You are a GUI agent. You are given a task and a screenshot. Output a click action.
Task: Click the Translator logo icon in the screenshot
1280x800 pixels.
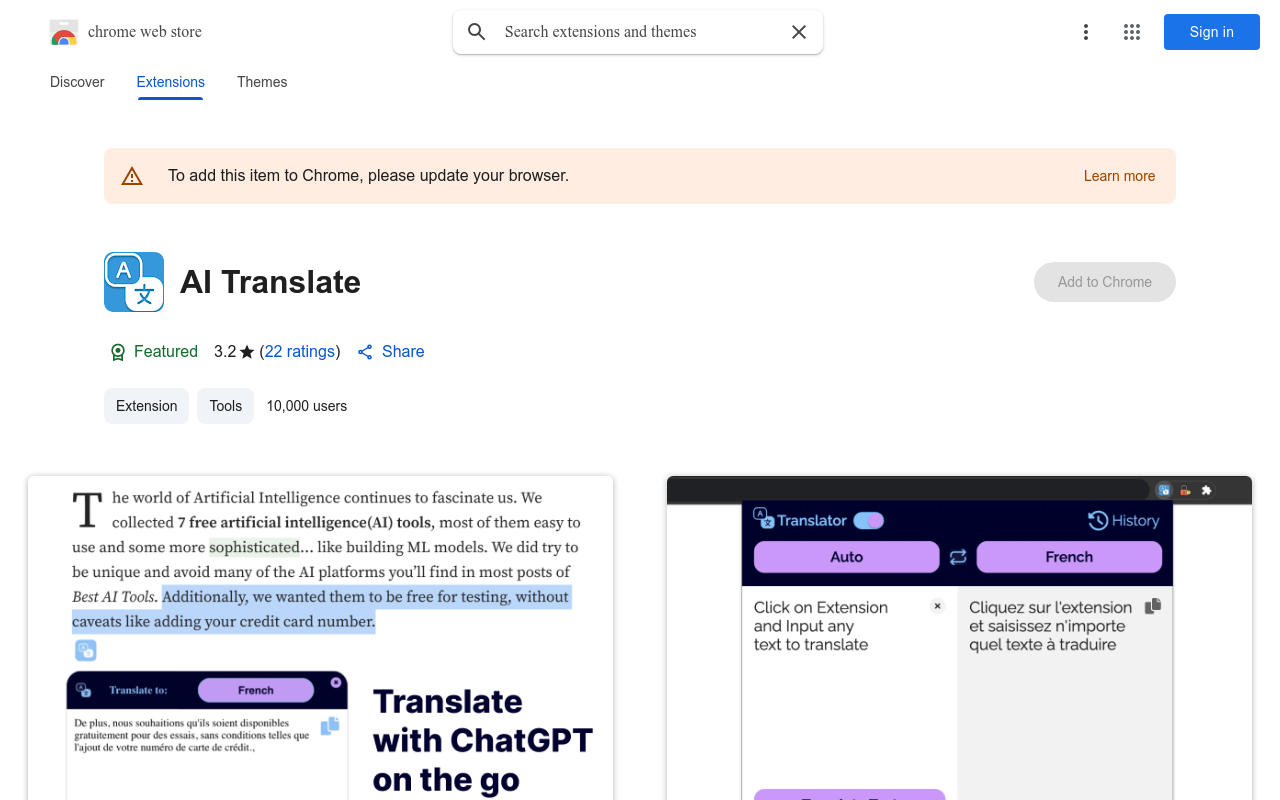pyautogui.click(x=764, y=518)
